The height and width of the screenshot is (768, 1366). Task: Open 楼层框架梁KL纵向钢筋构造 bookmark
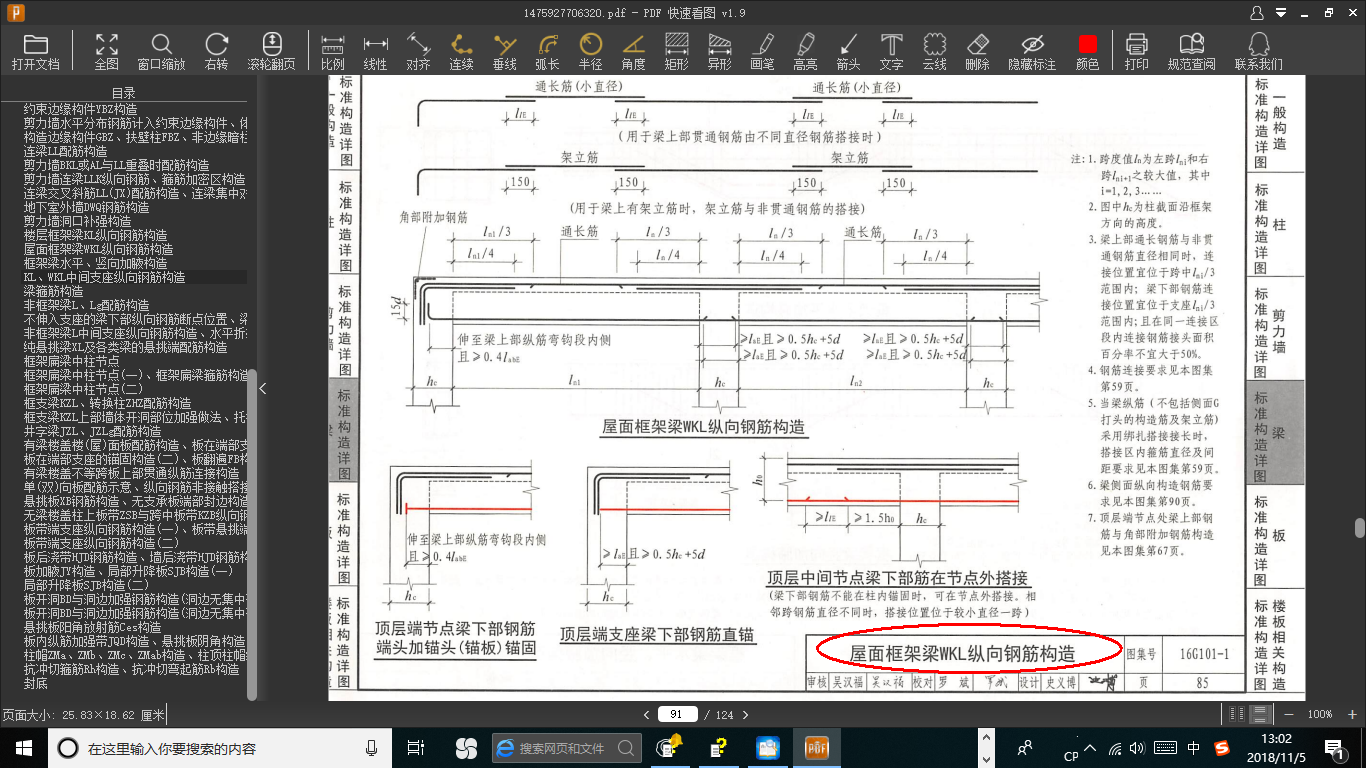[x=96, y=235]
